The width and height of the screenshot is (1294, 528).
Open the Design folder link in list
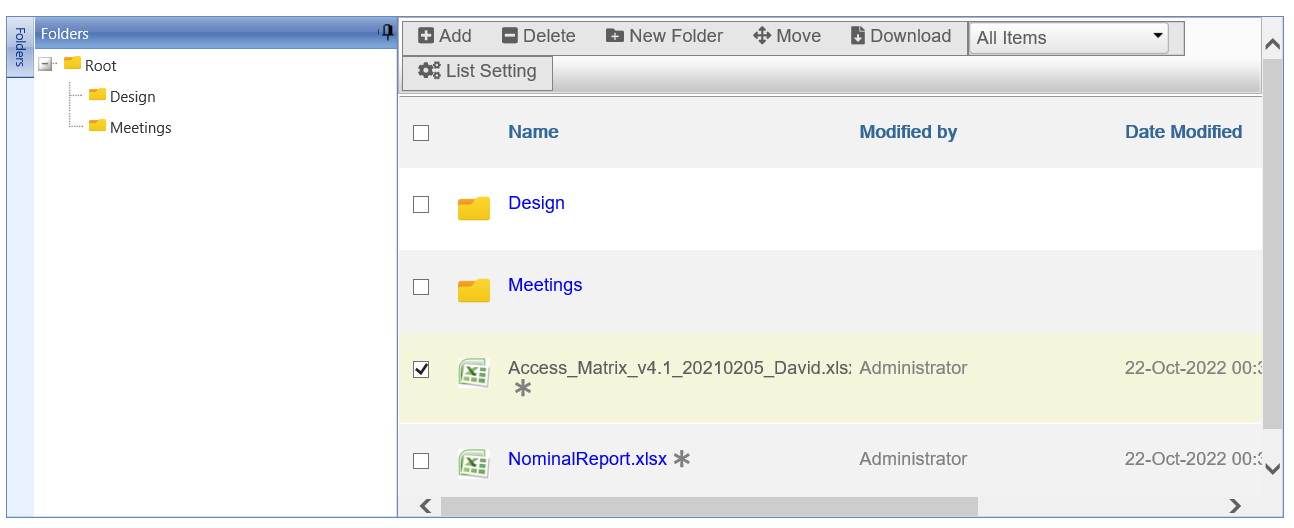536,203
